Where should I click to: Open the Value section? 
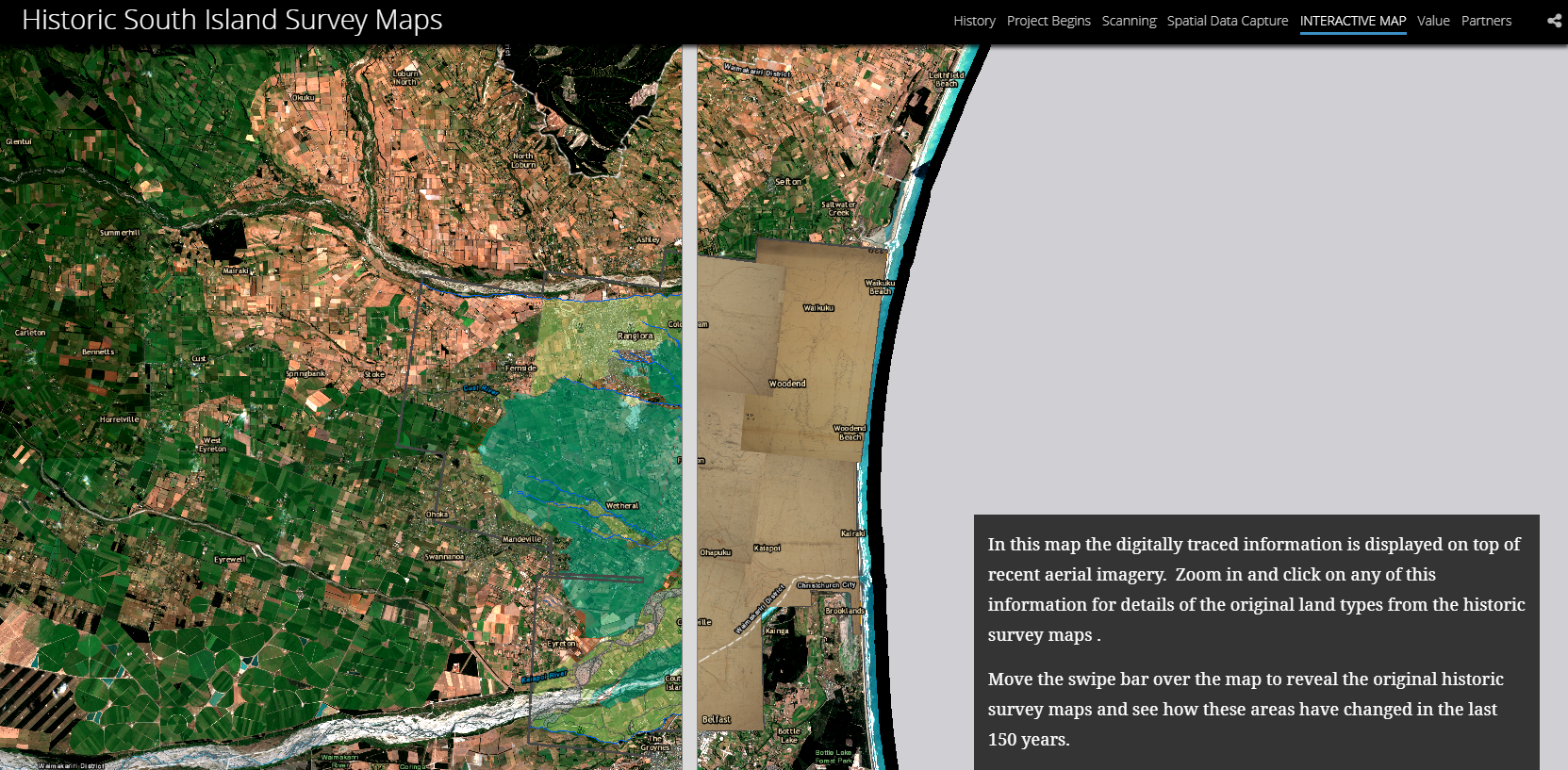click(1433, 21)
